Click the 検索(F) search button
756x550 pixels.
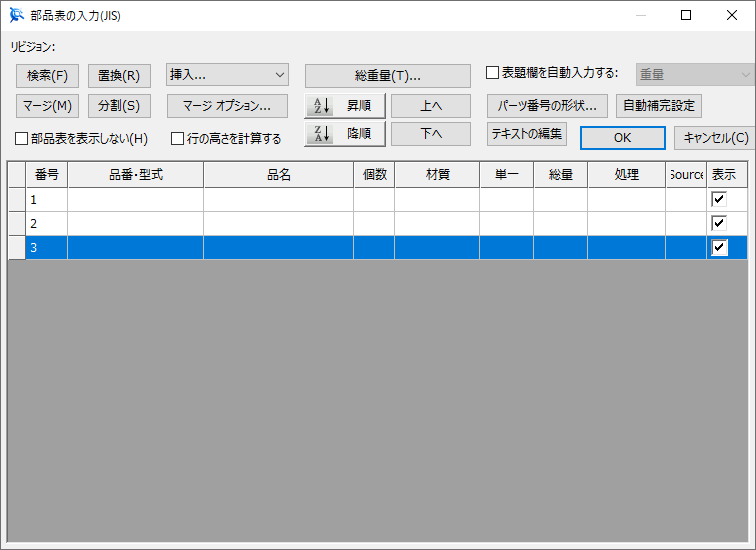47,76
